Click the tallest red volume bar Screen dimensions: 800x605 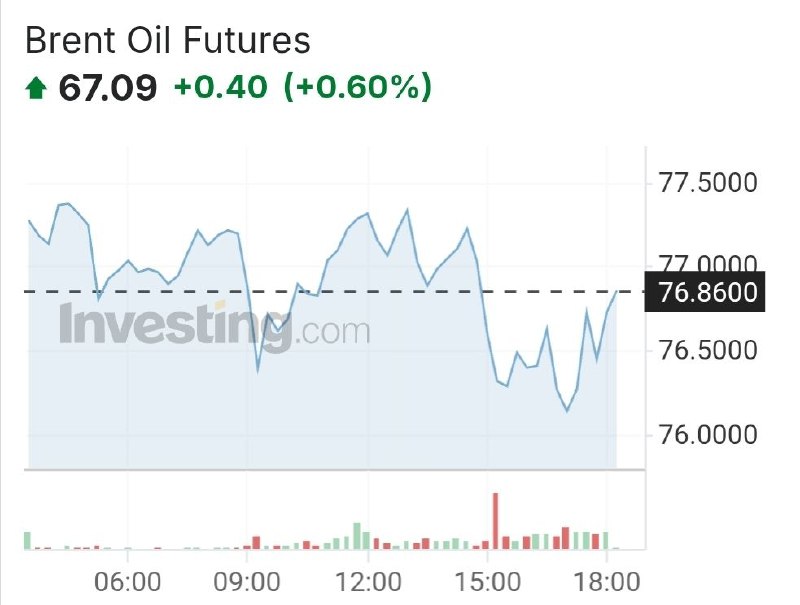(x=495, y=521)
